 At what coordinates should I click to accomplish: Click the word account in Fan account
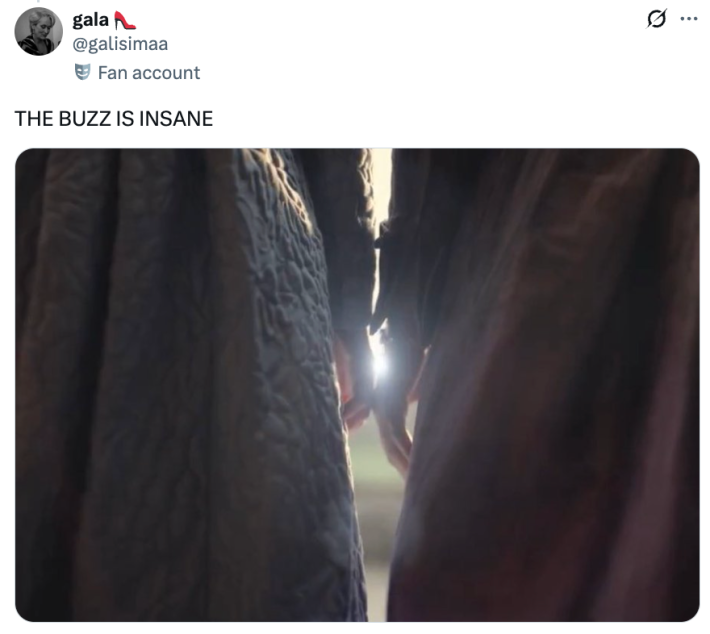coord(166,73)
